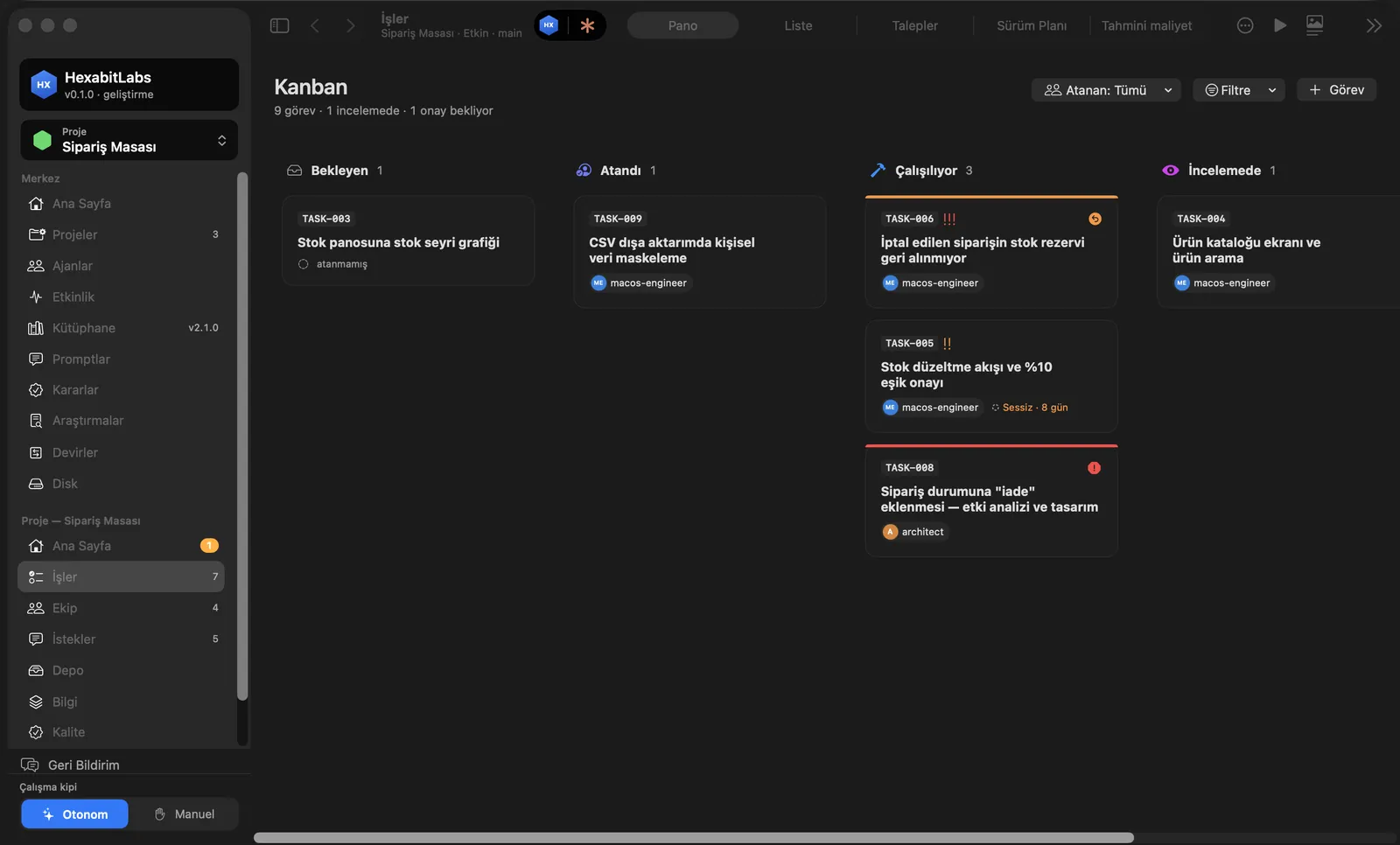Viewport: 1400px width, 845px height.
Task: Switch working mode to Manuel
Action: [x=184, y=814]
